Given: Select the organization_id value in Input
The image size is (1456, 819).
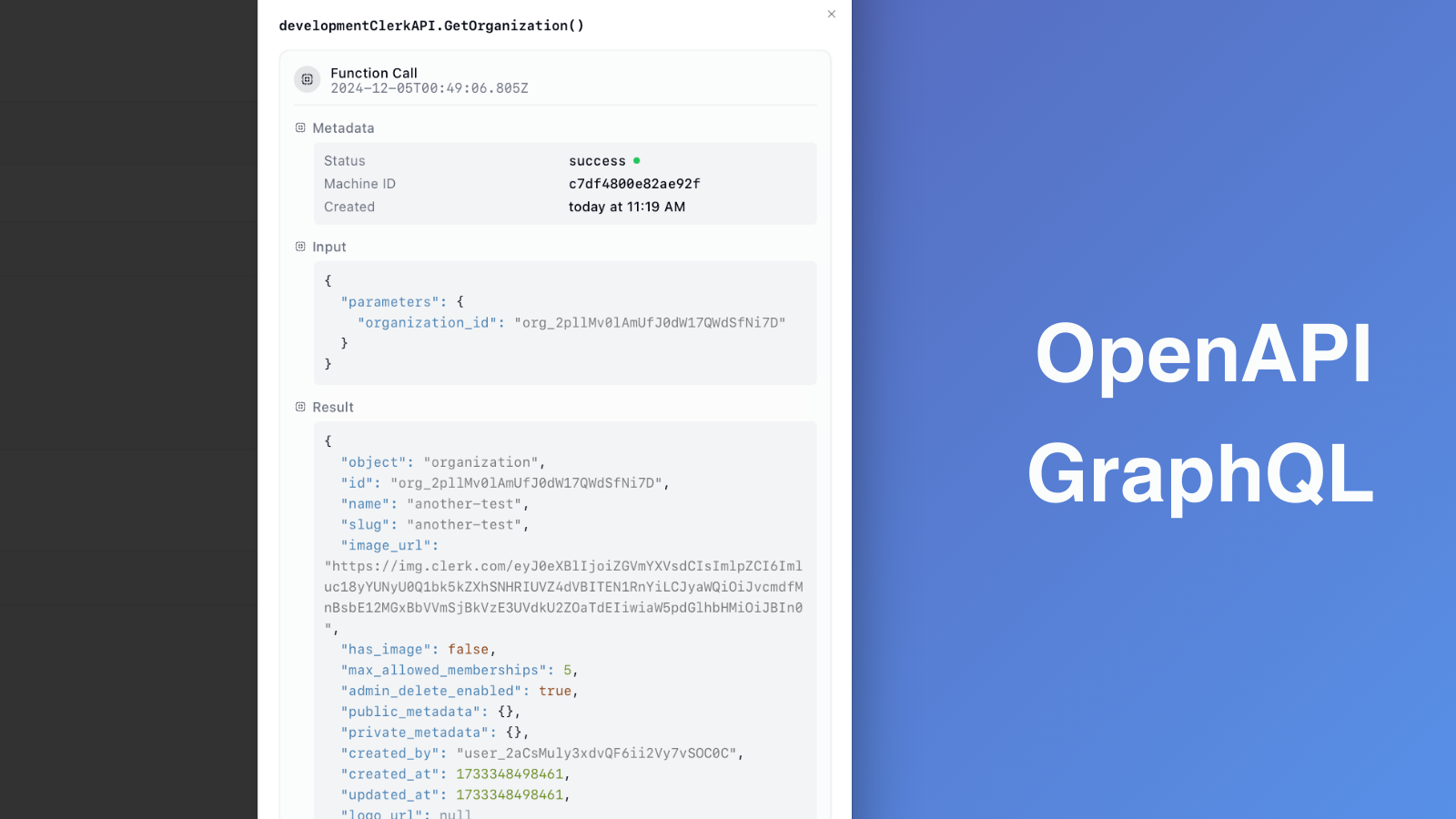Looking at the screenshot, I should (x=650, y=323).
